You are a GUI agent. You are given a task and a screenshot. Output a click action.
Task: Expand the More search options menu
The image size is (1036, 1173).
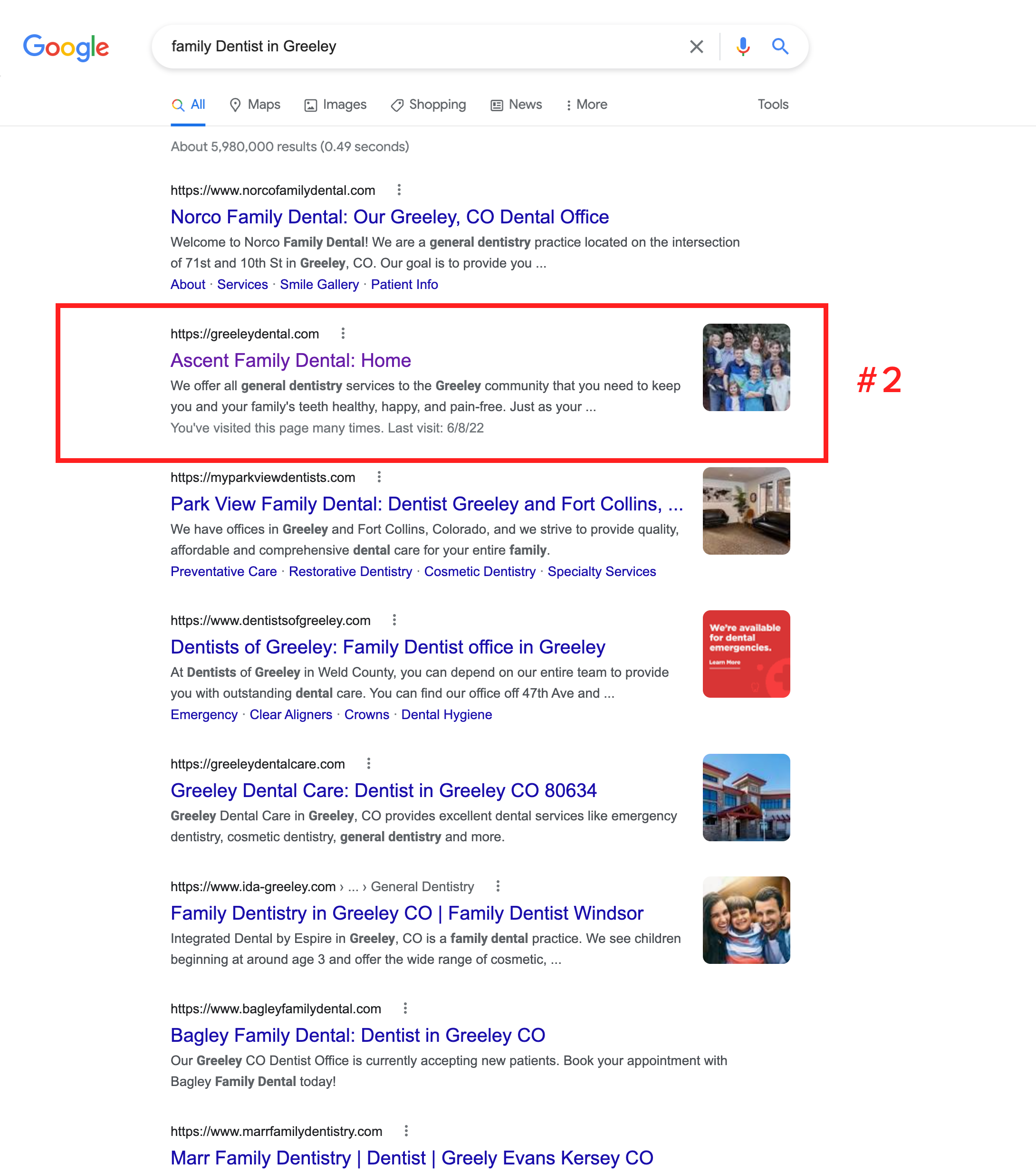click(586, 105)
